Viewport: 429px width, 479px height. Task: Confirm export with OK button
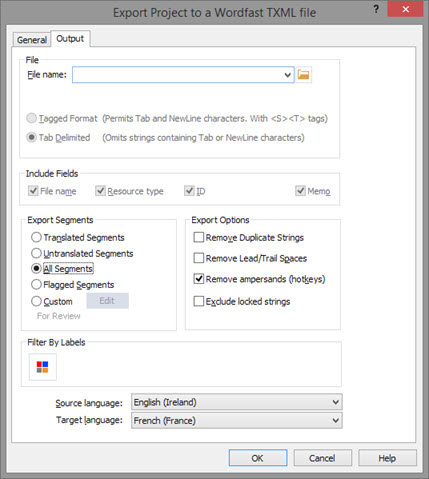coord(258,458)
